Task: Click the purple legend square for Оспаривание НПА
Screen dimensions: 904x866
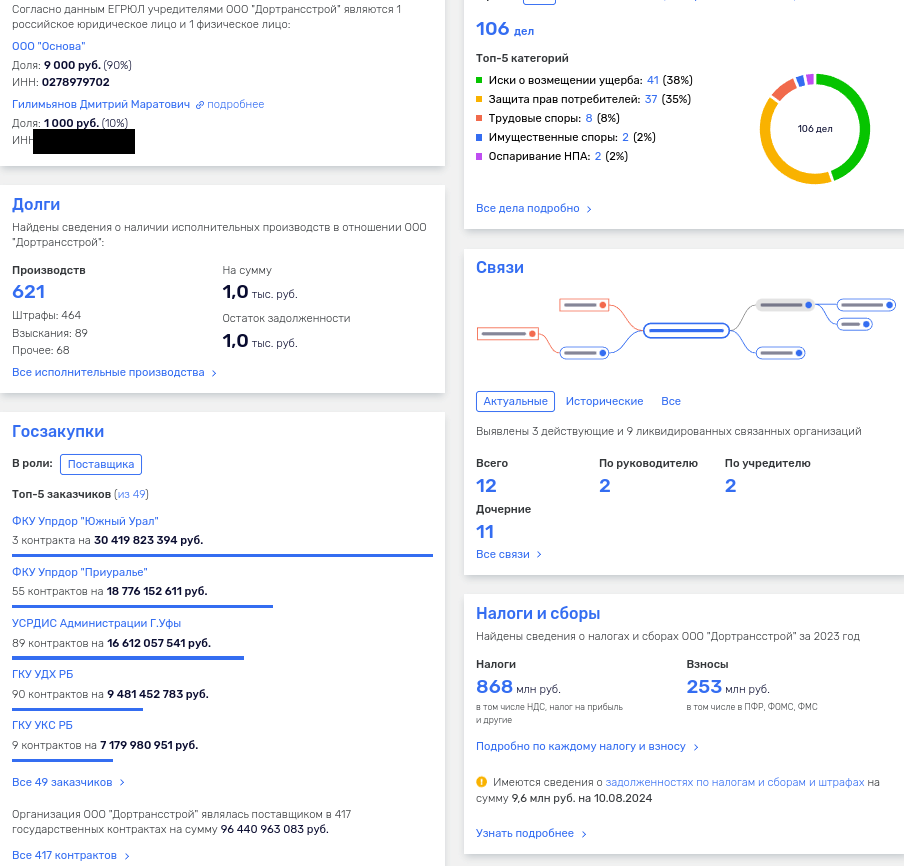Action: [x=479, y=156]
